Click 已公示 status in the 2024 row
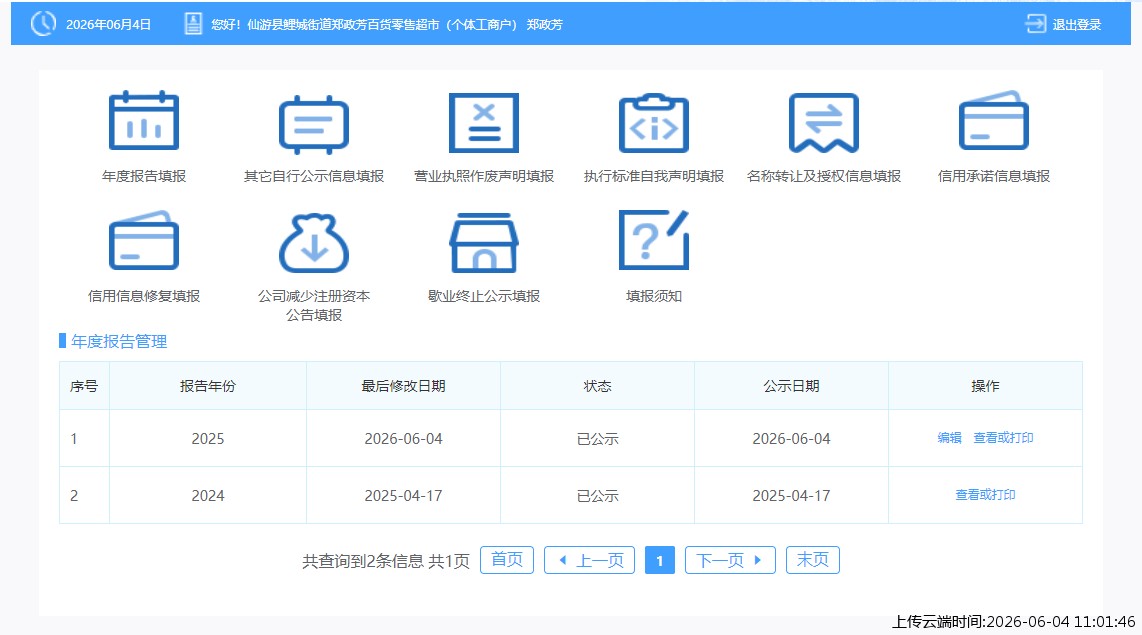Viewport: 1142px width, 635px height. [597, 495]
